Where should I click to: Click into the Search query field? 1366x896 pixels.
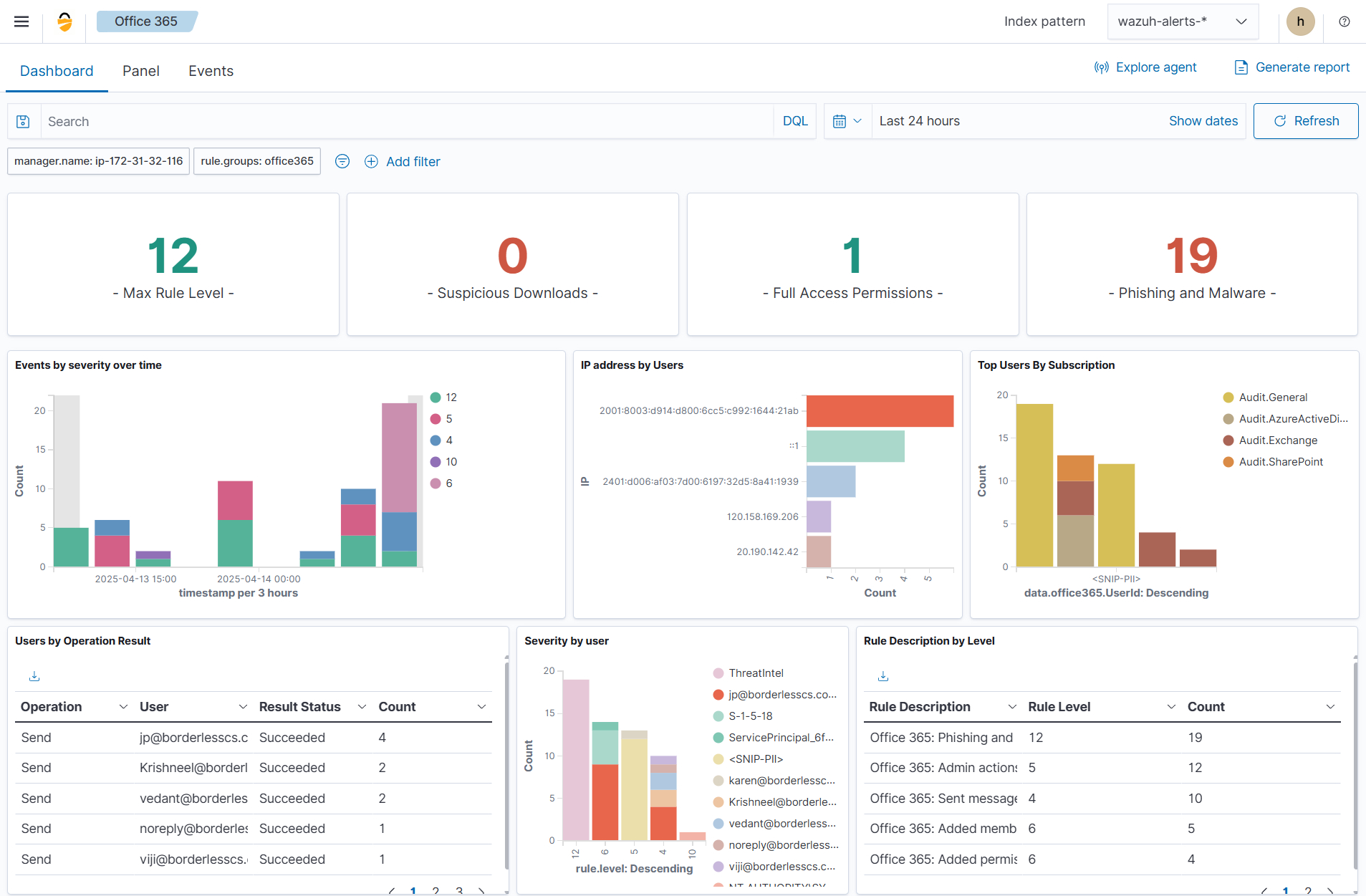(x=407, y=122)
